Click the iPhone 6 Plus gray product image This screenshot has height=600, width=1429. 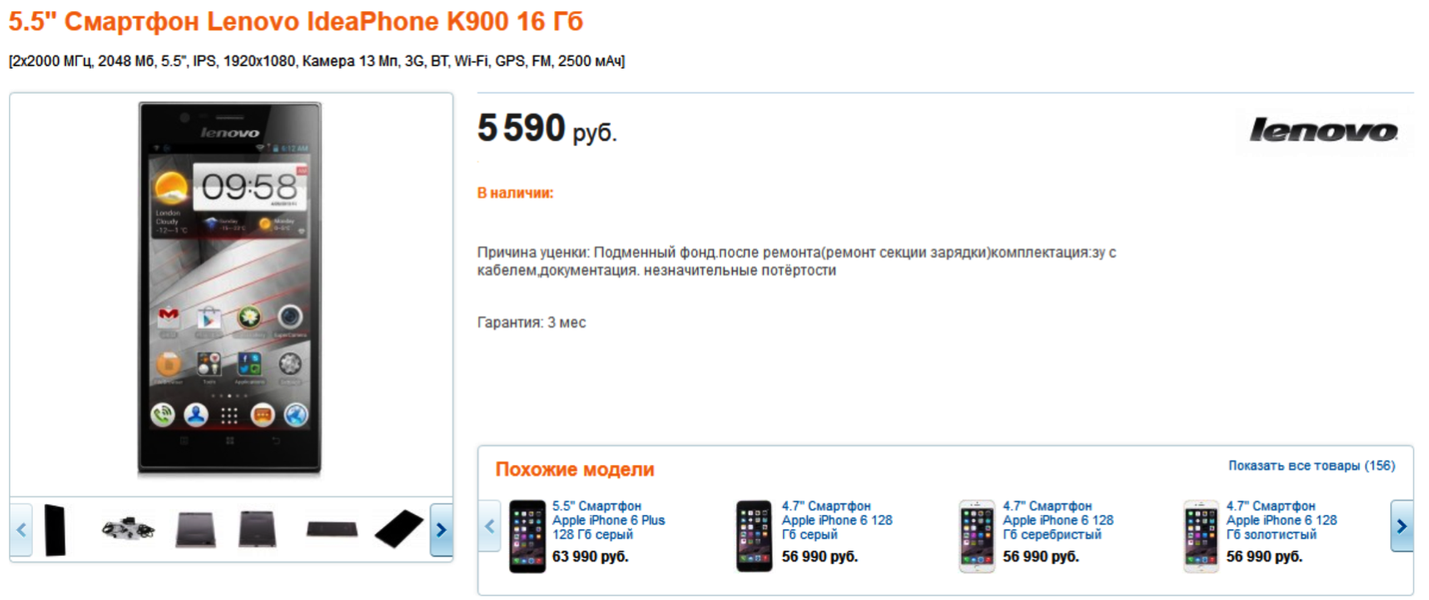tap(527, 536)
